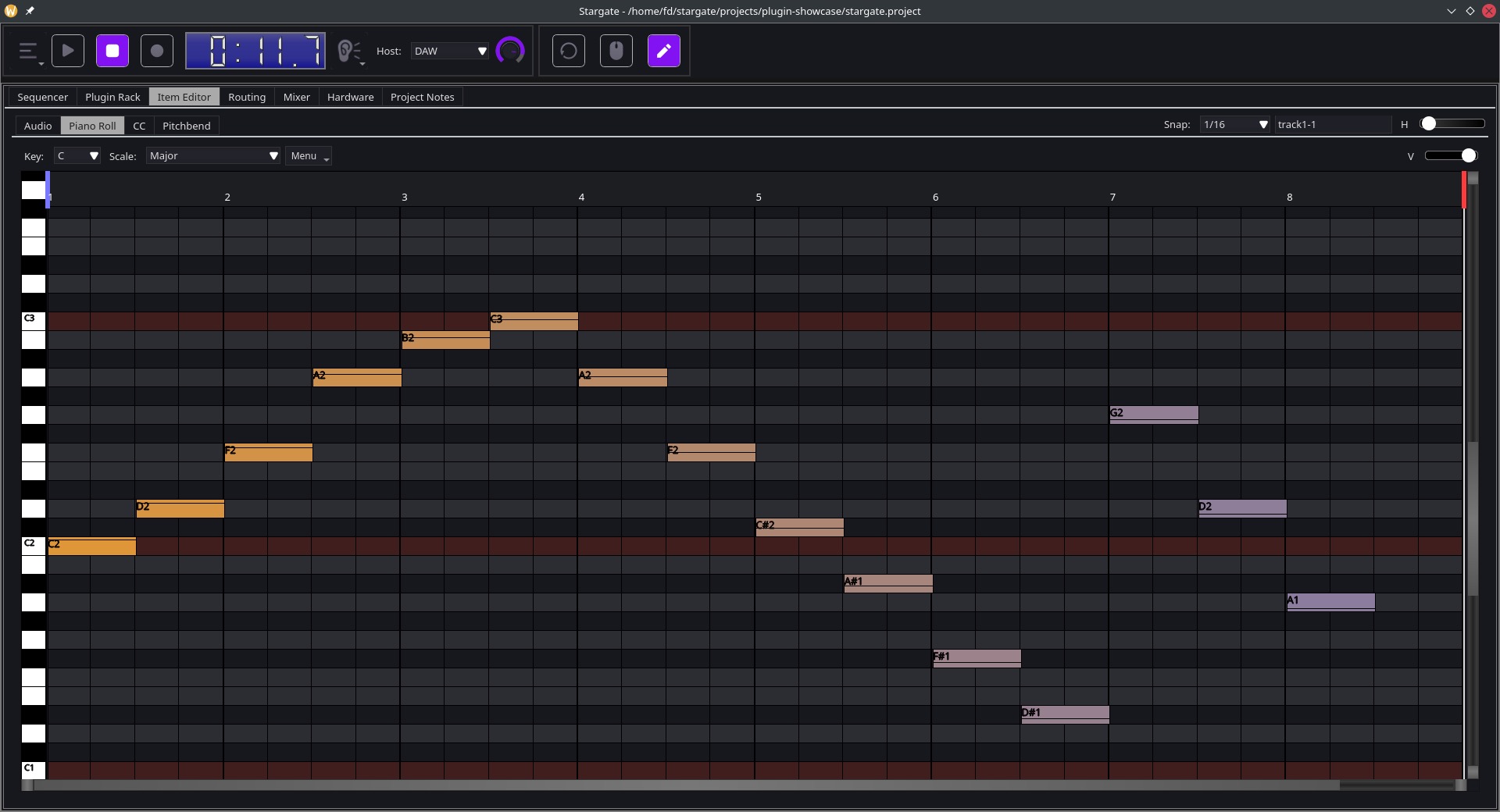Image resolution: width=1500 pixels, height=812 pixels.
Task: Select the Item Editor tab
Action: coord(184,97)
